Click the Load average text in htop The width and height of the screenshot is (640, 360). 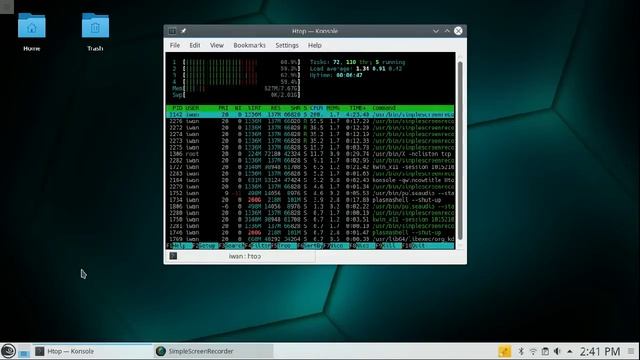[x=356, y=69]
